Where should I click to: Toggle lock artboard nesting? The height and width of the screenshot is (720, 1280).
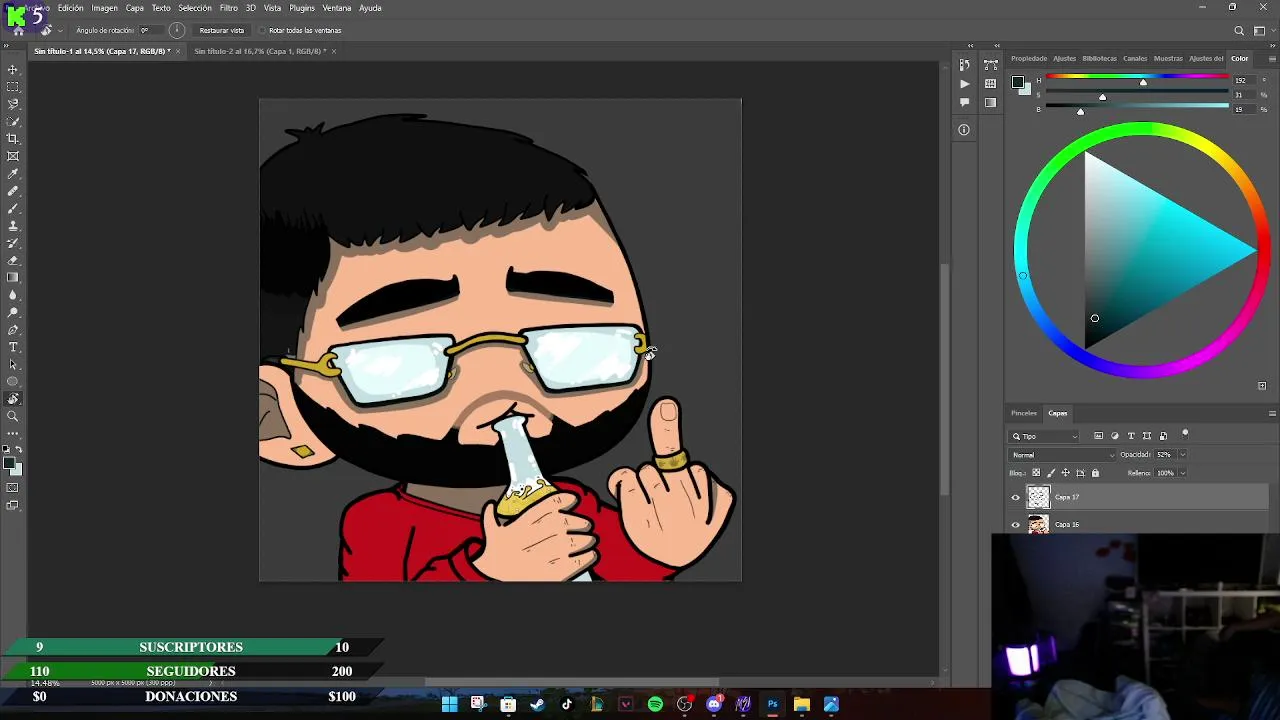point(1080,473)
